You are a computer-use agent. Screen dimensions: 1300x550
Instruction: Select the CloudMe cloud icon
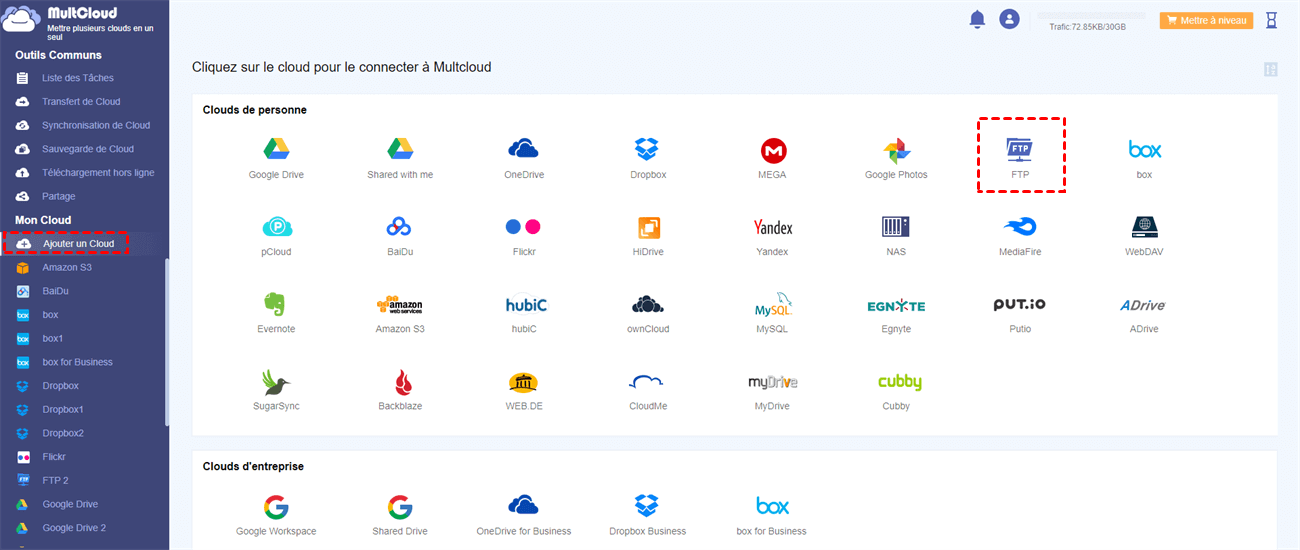(x=648, y=390)
